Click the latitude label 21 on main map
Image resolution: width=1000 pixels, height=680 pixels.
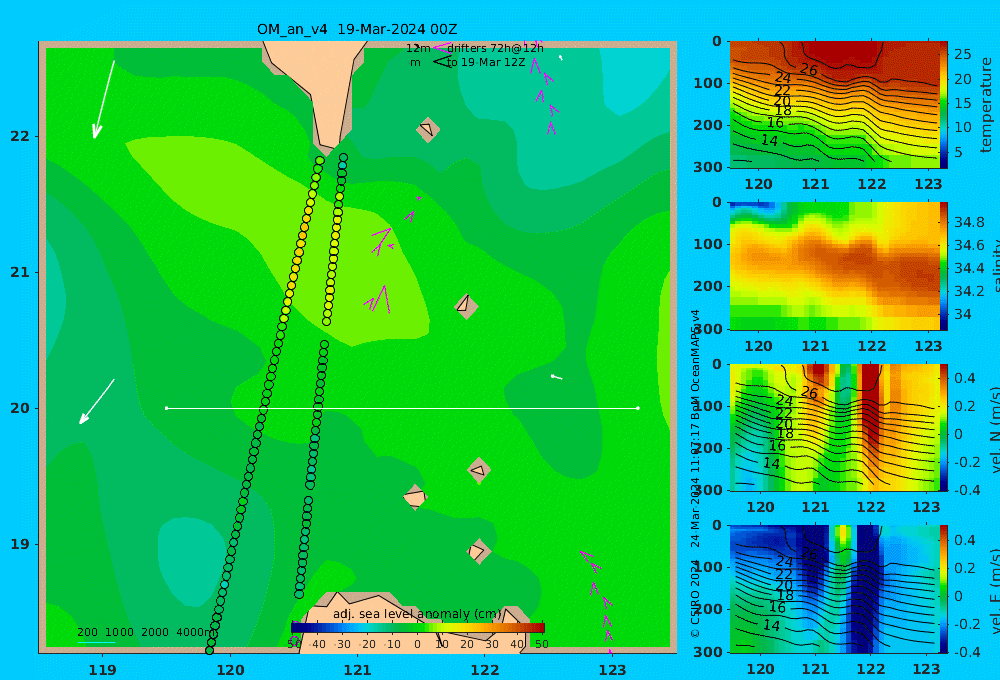[x=20, y=272]
